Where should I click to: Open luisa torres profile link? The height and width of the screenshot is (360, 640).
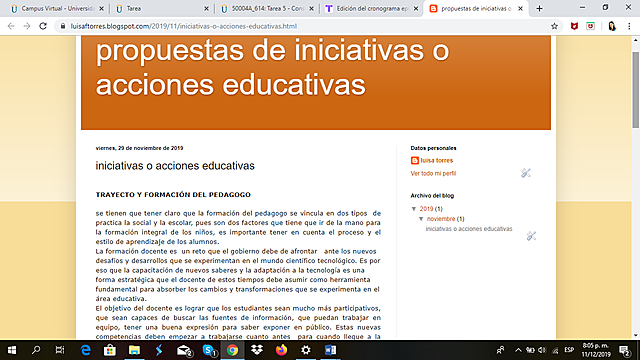[x=437, y=160]
